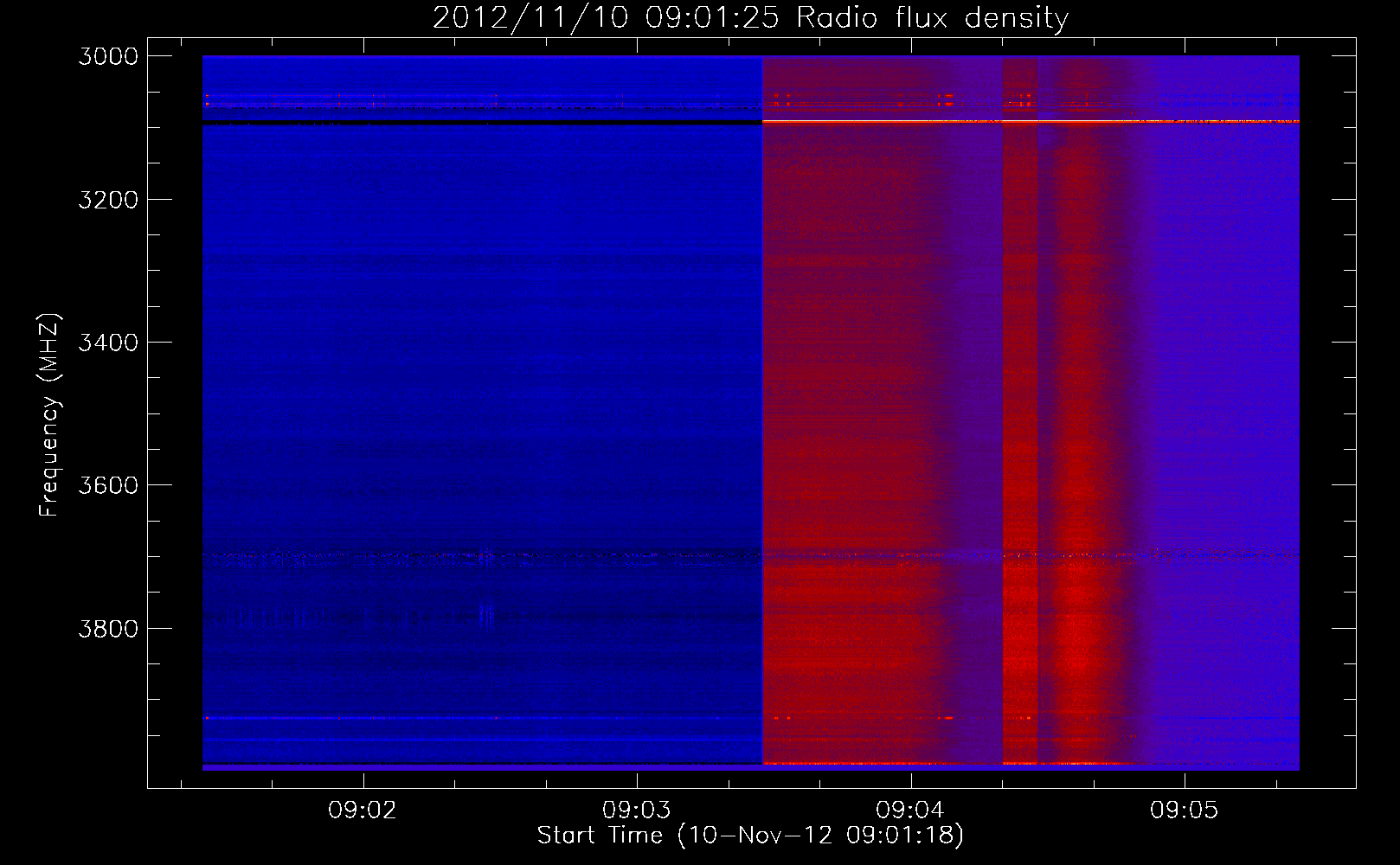Click the '09:05' time axis label
This screenshot has width=1400, height=865.
(1184, 810)
